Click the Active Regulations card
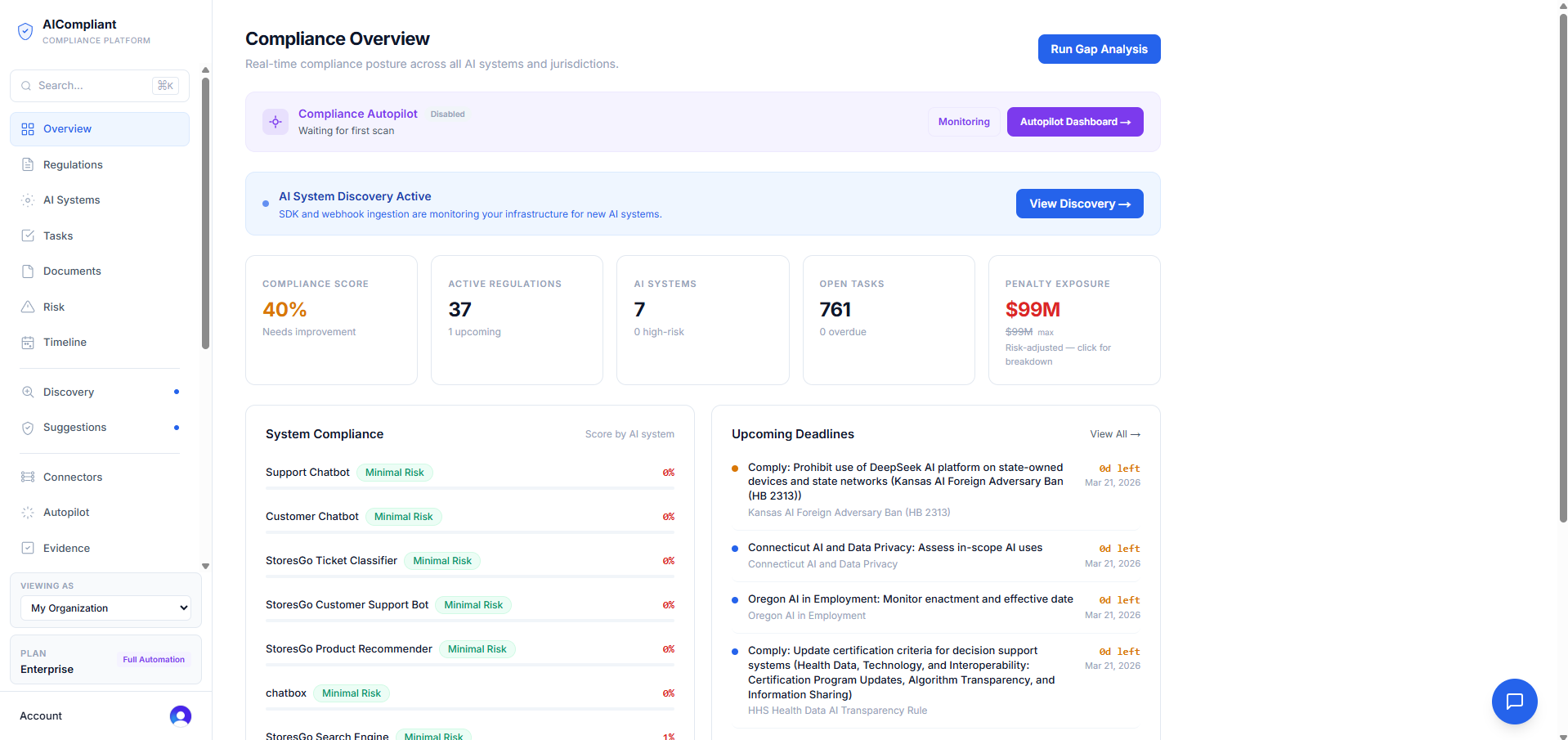This screenshot has width=1568, height=740. (517, 320)
